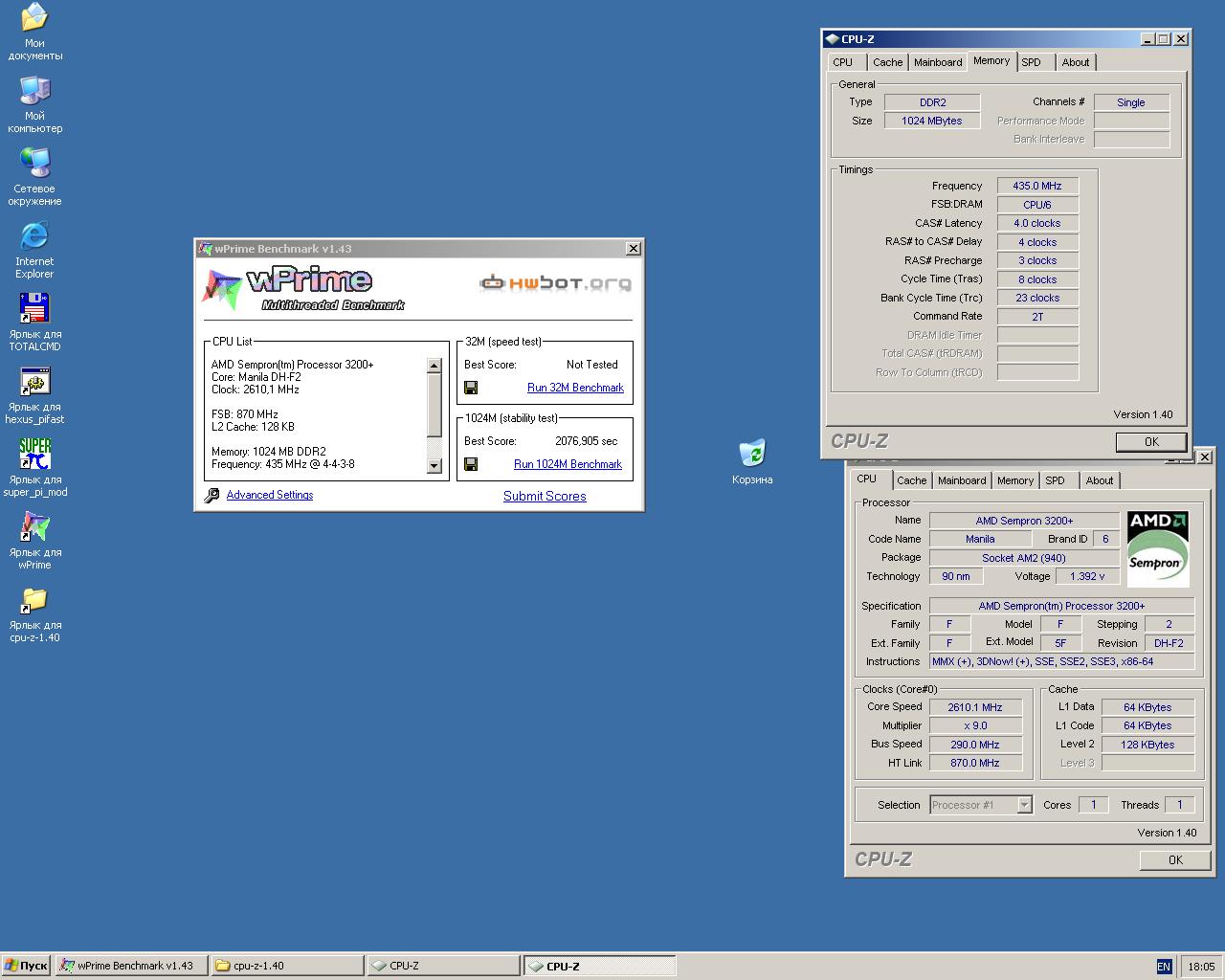Close the wPrime Benchmark window
The width and height of the screenshot is (1225, 980).
coord(633,249)
